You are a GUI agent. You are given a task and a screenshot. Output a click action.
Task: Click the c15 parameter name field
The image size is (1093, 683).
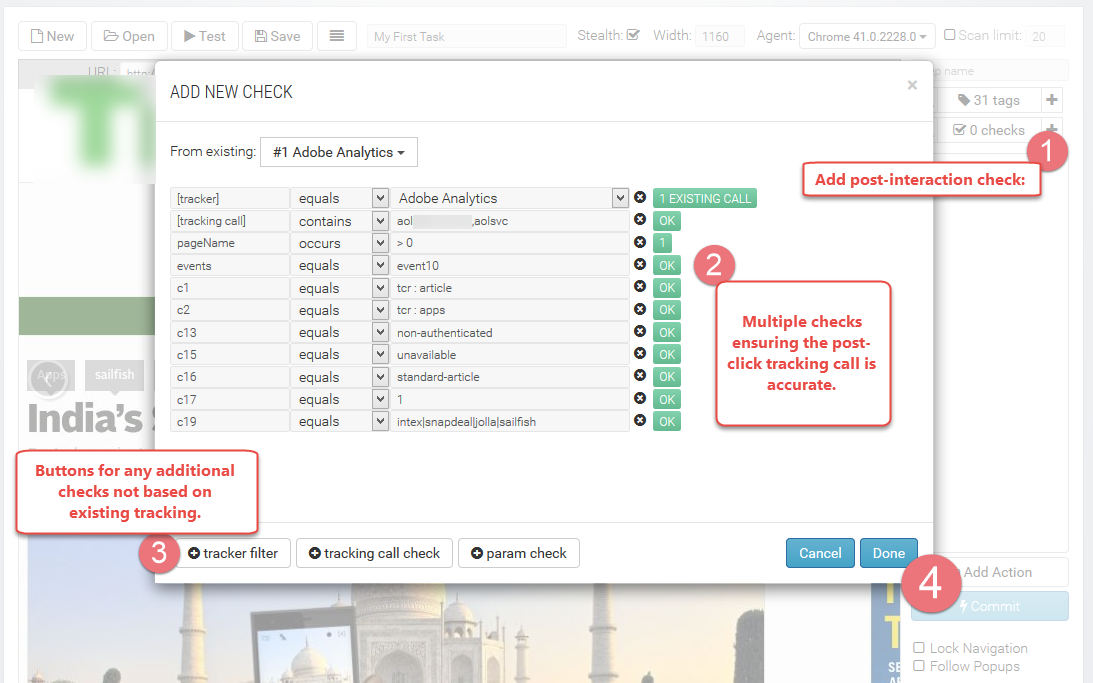[229, 355]
